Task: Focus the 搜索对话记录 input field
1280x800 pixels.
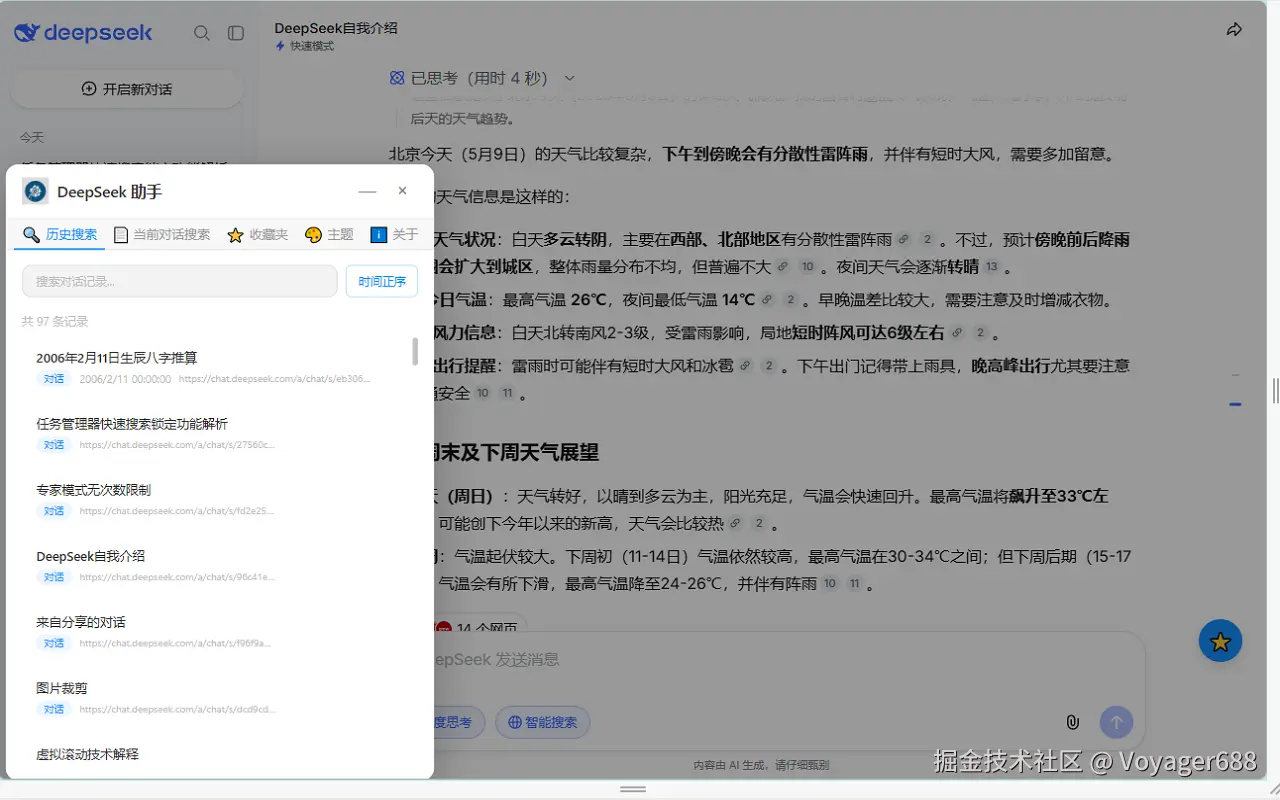Action: (x=180, y=281)
